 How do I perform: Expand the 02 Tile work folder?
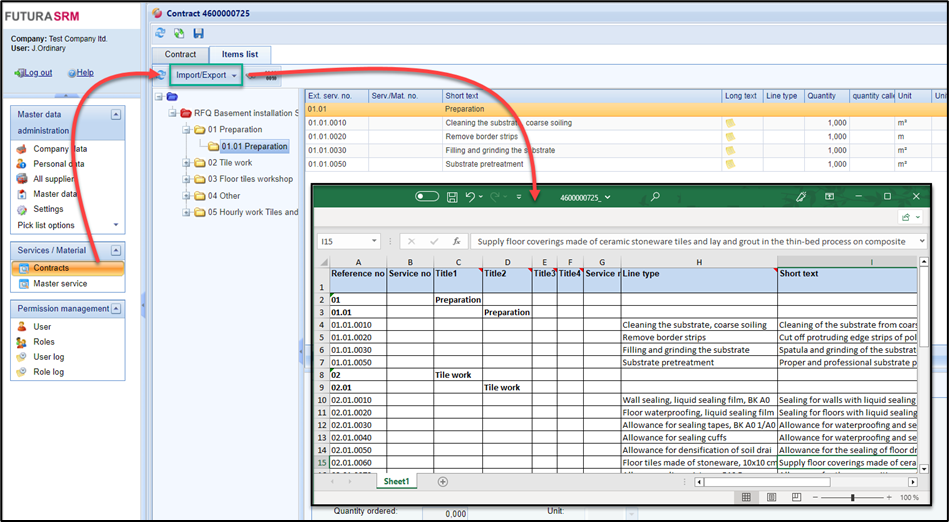186,163
